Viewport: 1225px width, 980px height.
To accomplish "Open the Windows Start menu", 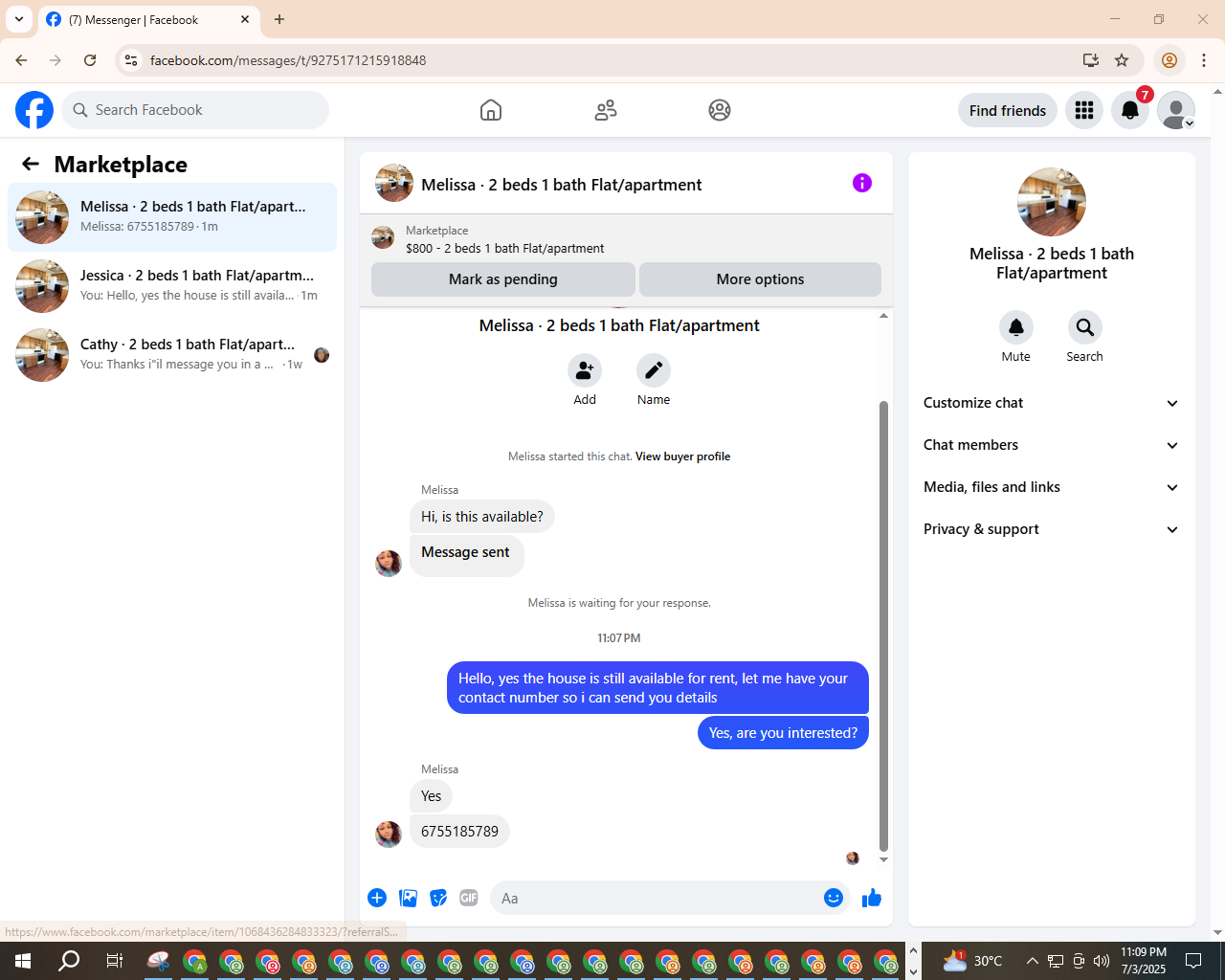I will [x=23, y=961].
